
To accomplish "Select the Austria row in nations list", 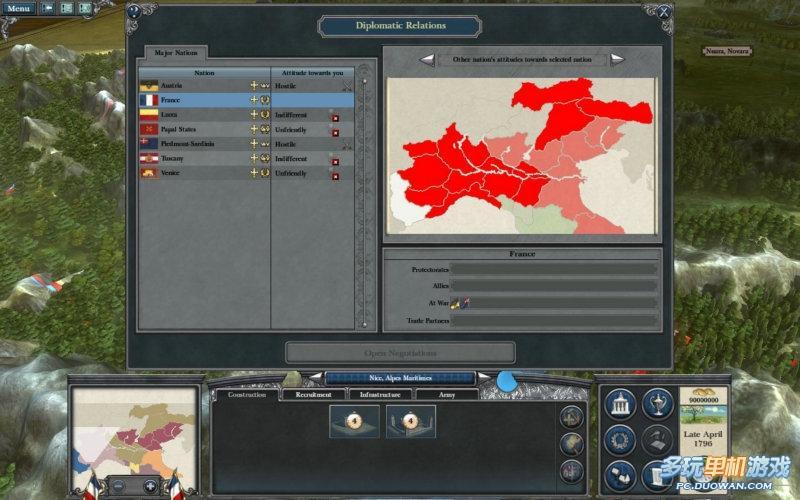I will coord(247,86).
